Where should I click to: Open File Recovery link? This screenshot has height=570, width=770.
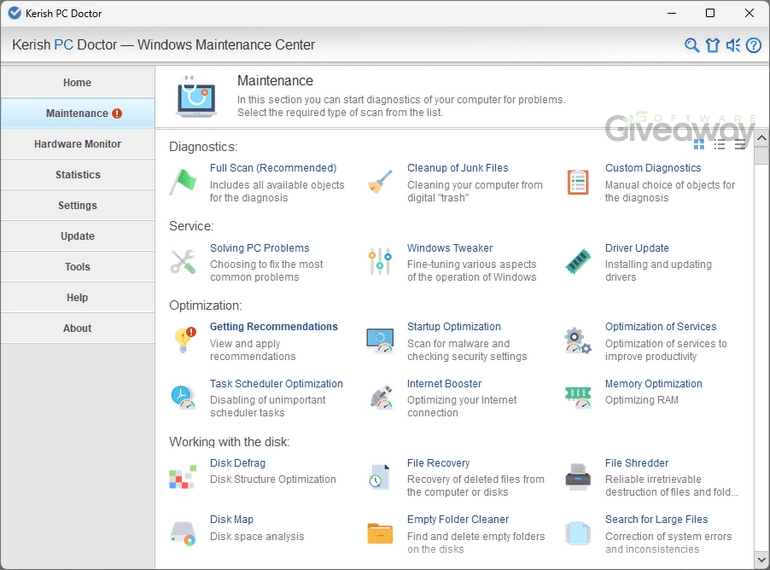438,463
